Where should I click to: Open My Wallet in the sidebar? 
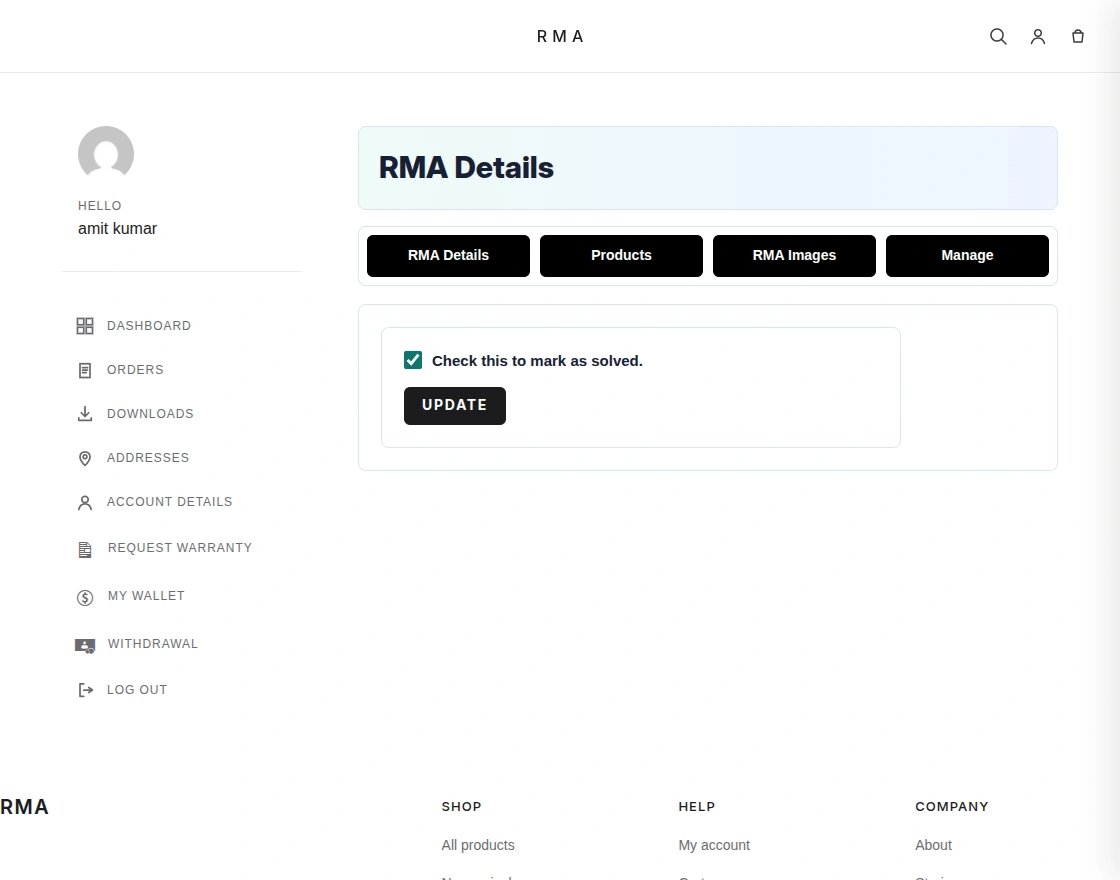tap(146, 596)
